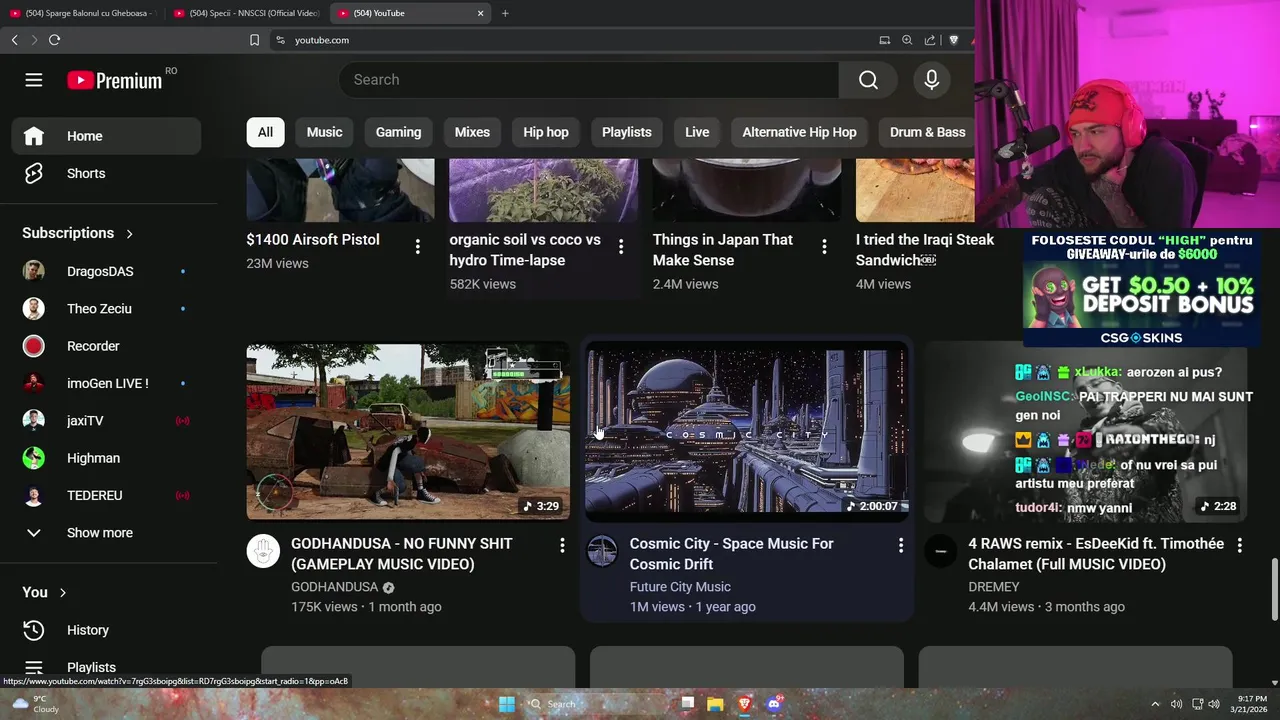Open File Explorer from the taskbar
Viewport: 1280px width, 720px height.
coord(715,704)
